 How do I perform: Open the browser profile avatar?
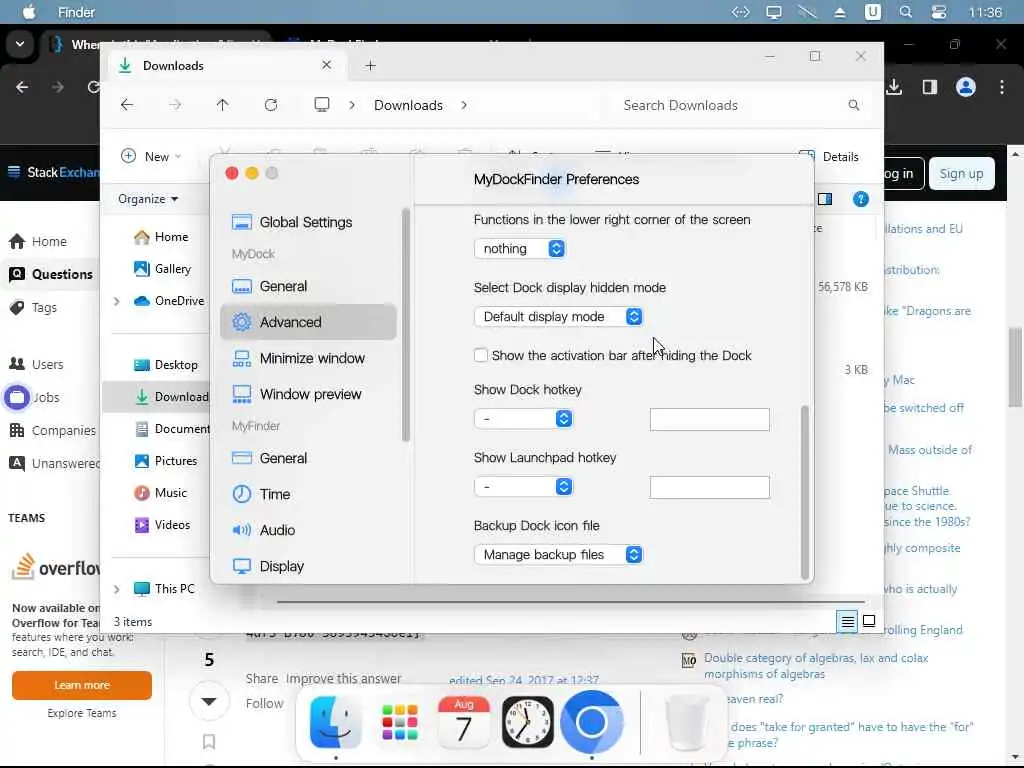coord(966,87)
